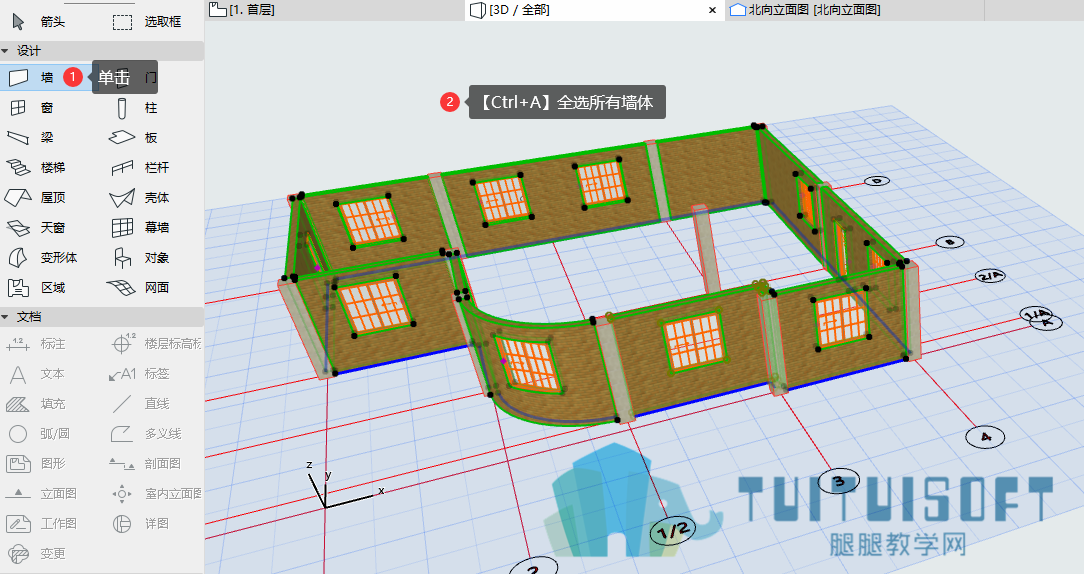The width and height of the screenshot is (1084, 574).
Task: Select the Dimension (标注) tool
Action: coord(36,344)
